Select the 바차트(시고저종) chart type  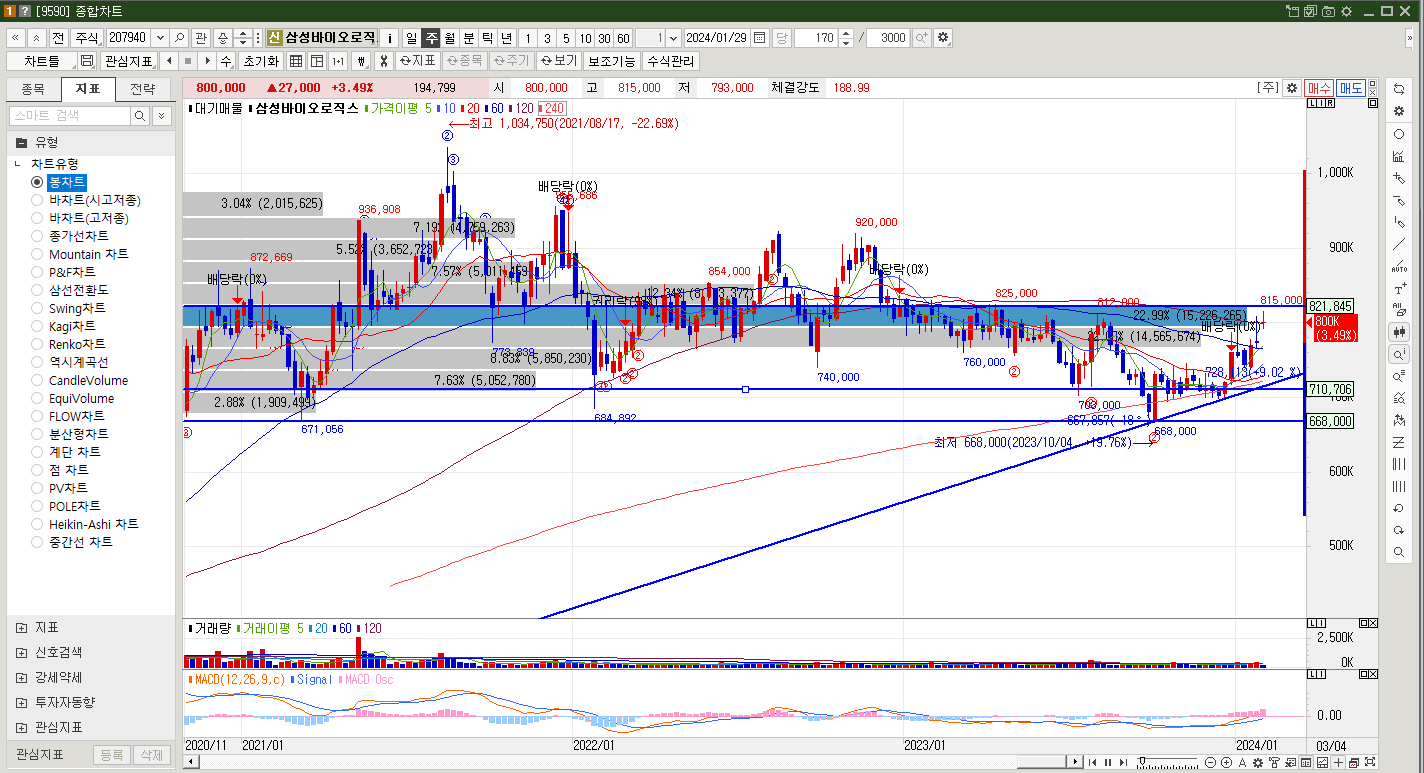click(38, 200)
